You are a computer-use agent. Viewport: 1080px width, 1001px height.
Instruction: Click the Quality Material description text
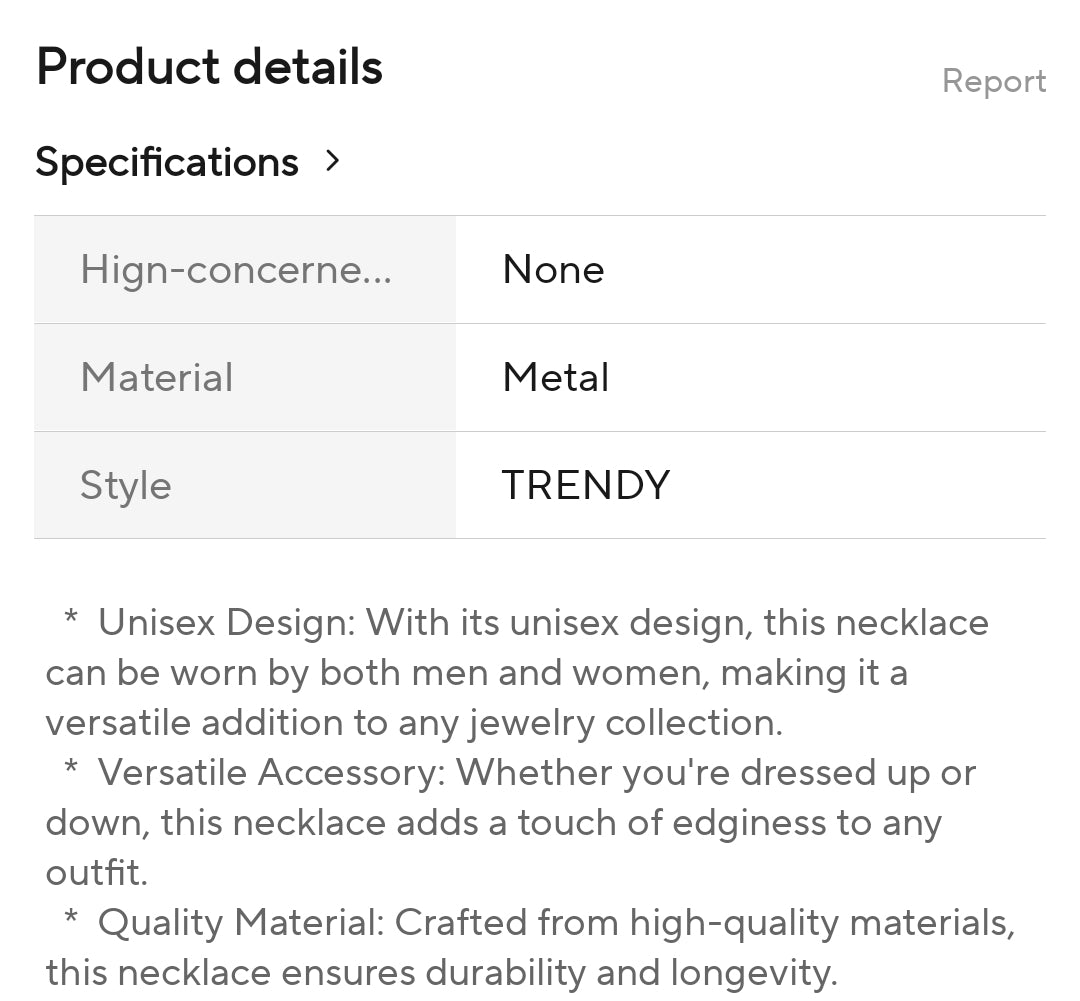pyautogui.click(x=530, y=947)
